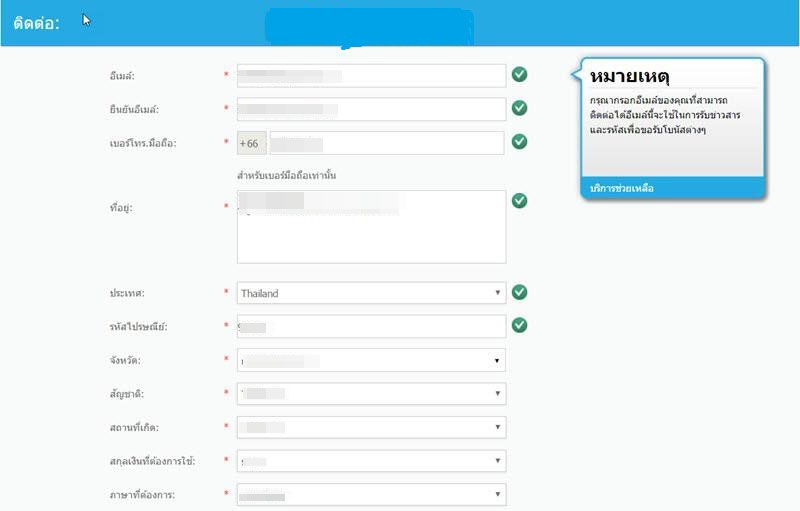Focus the ยืนยันอีเมล์ confirm email field
The image size is (800, 511).
370,109
